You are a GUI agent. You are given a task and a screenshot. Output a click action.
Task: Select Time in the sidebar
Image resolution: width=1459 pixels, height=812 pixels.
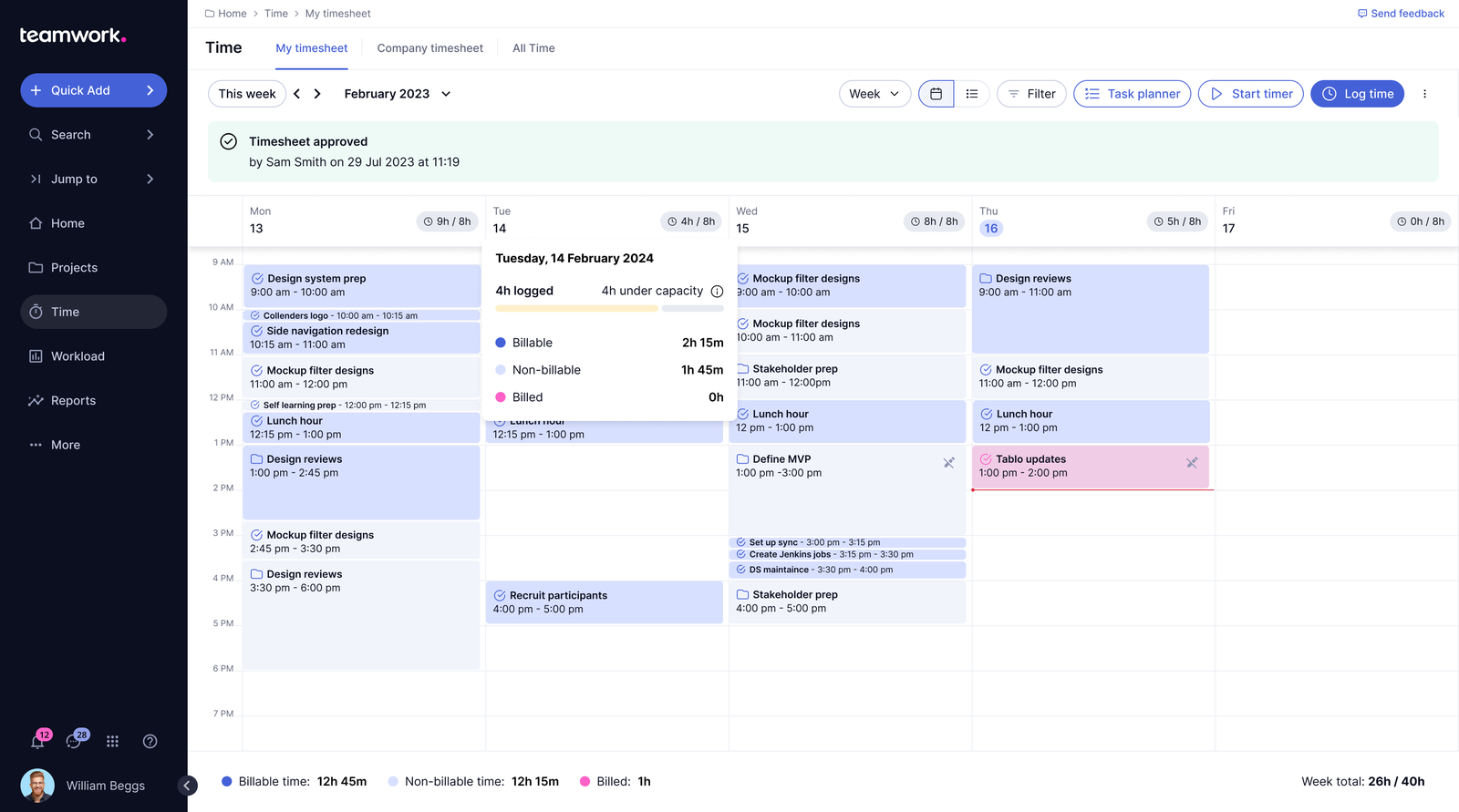[93, 312]
